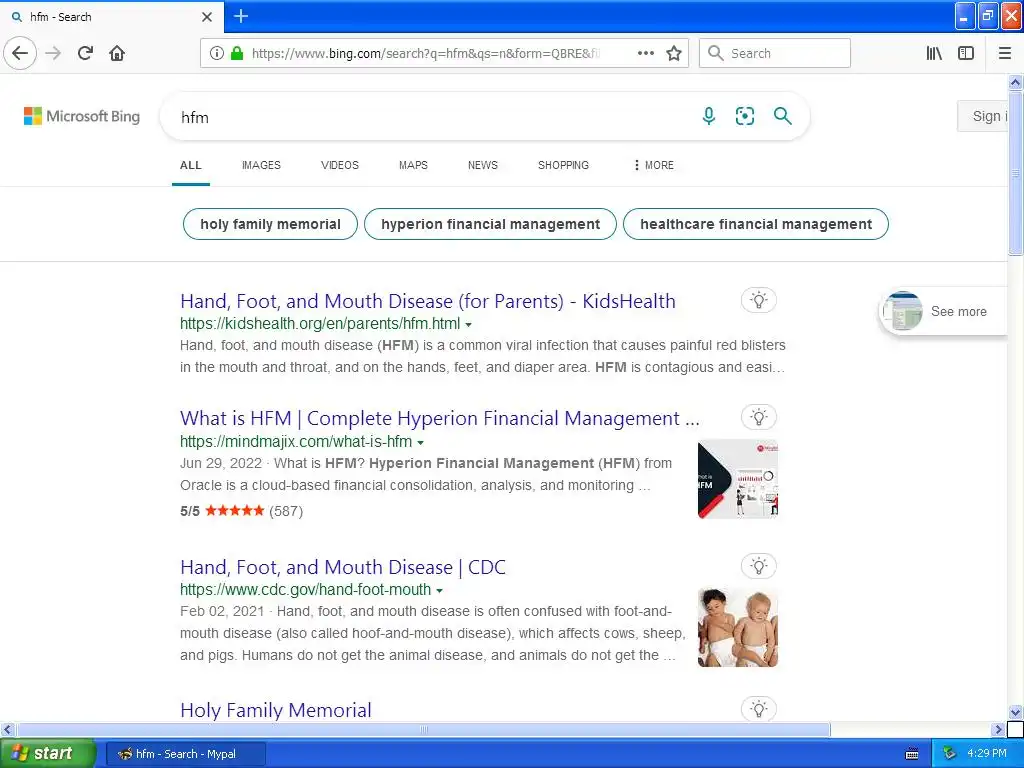Image resolution: width=1024 pixels, height=768 pixels.
Task: Click lightbulb icon beside Holy Family Memorial
Action: [x=759, y=709]
